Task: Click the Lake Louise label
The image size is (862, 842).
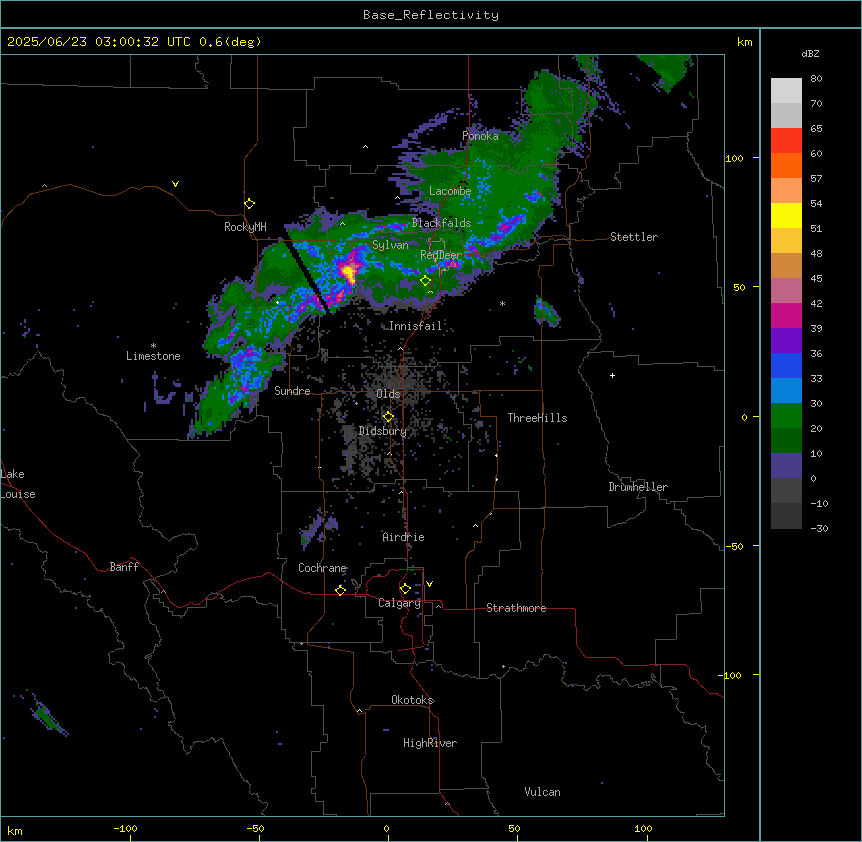Action: (x=18, y=484)
